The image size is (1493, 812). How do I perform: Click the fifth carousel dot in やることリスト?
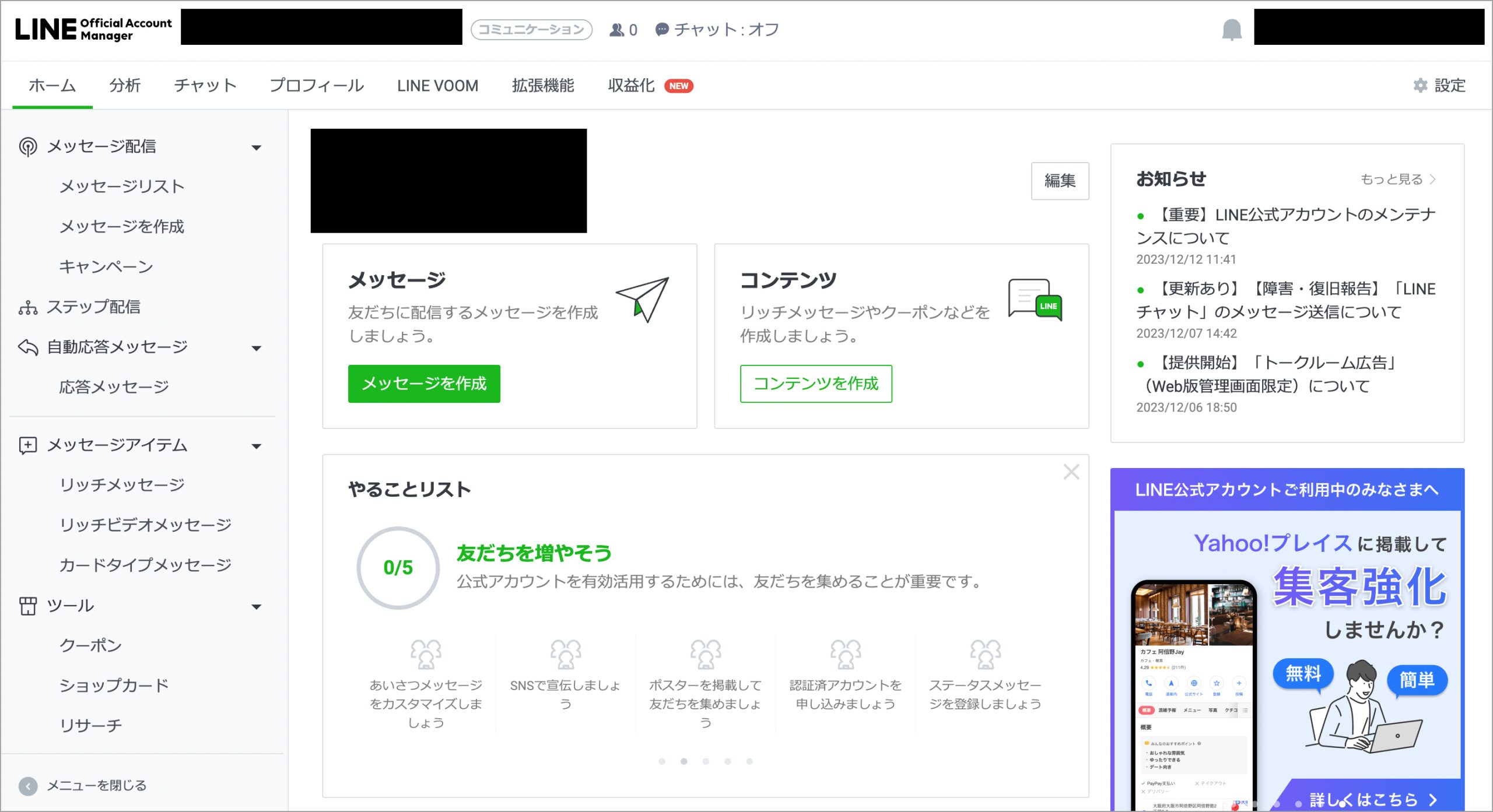tap(749, 761)
